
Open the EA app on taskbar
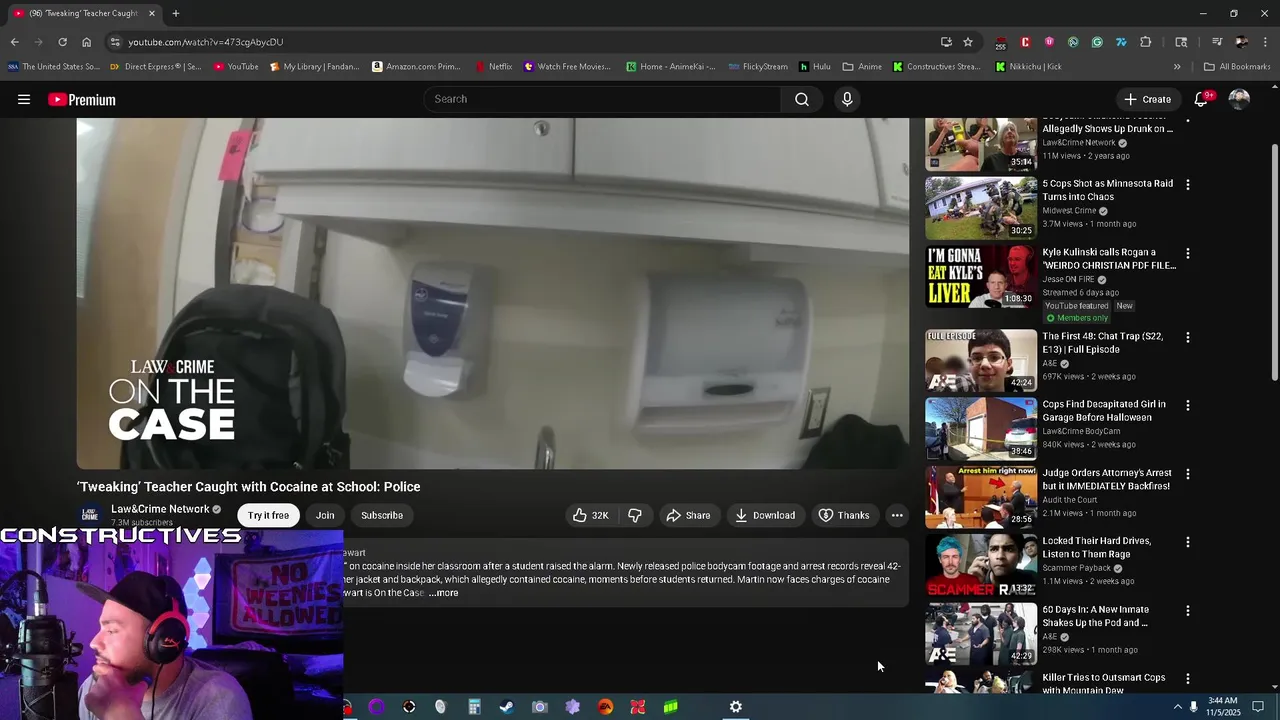coord(605,707)
